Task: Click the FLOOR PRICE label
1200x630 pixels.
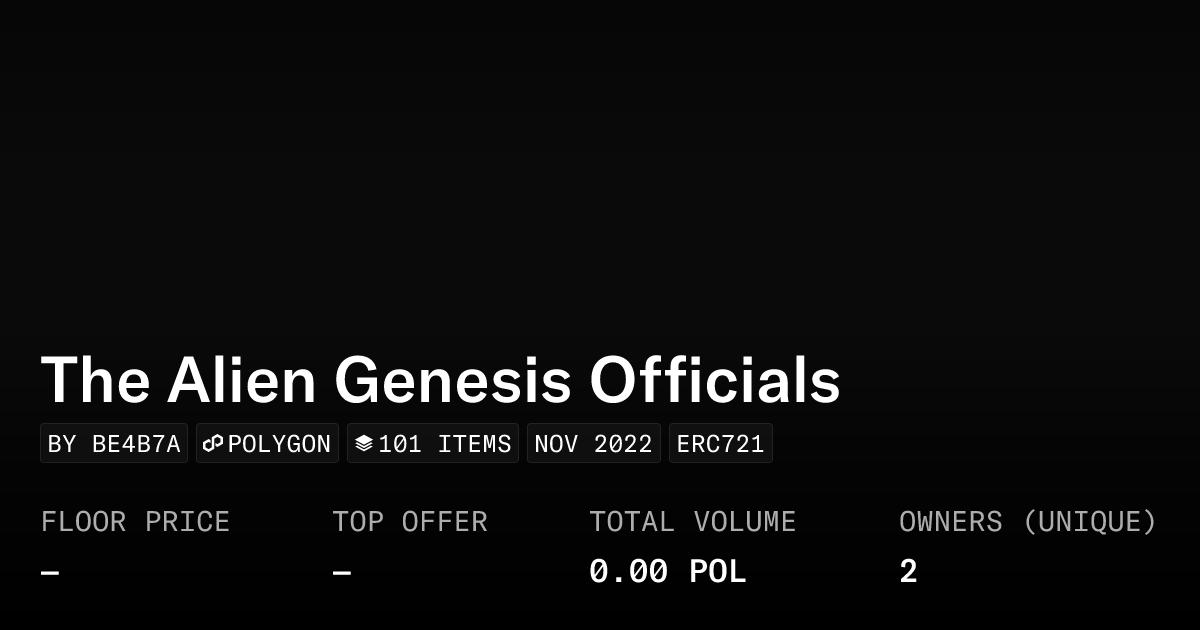Action: click(x=135, y=522)
